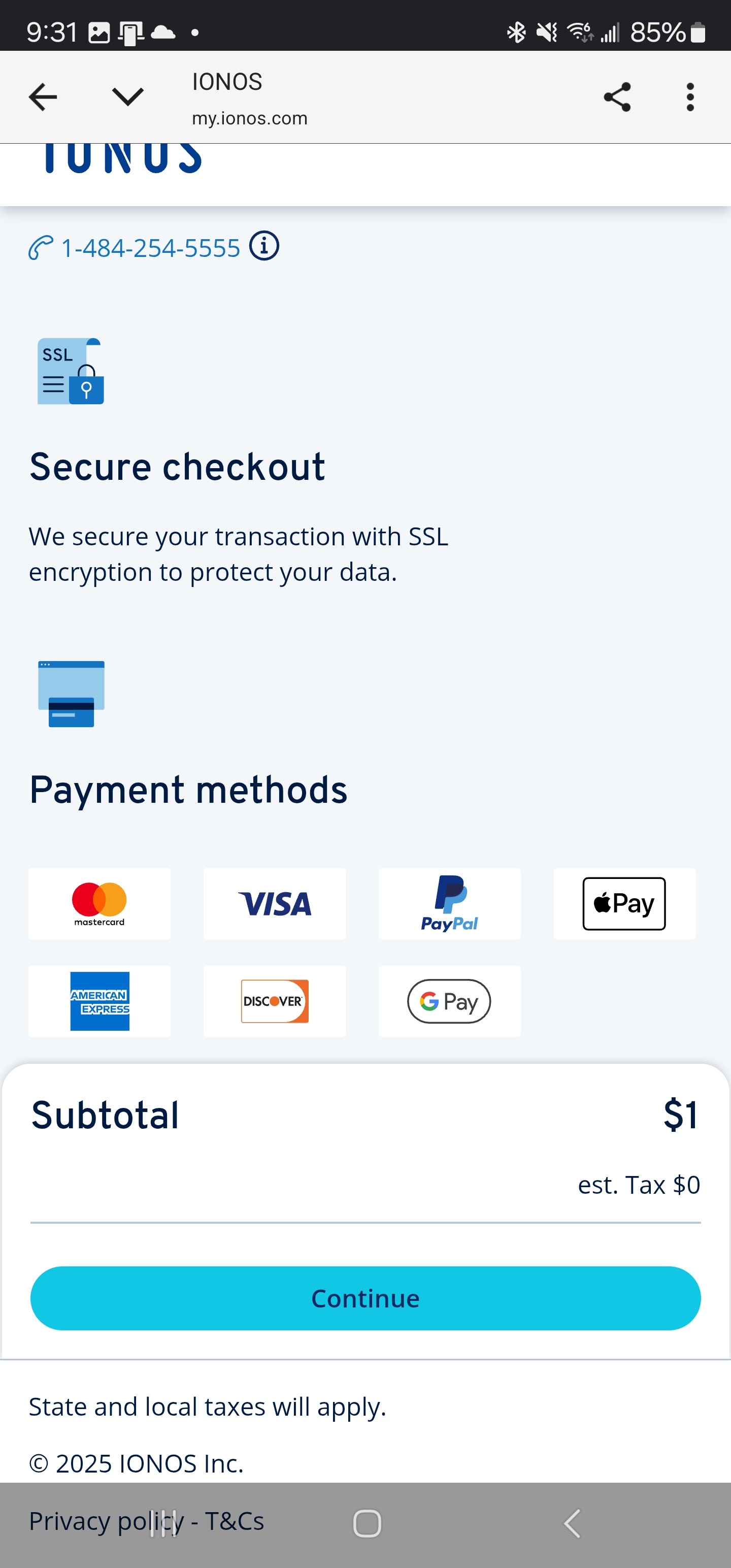Choose the Apple Pay logo

coord(624,904)
